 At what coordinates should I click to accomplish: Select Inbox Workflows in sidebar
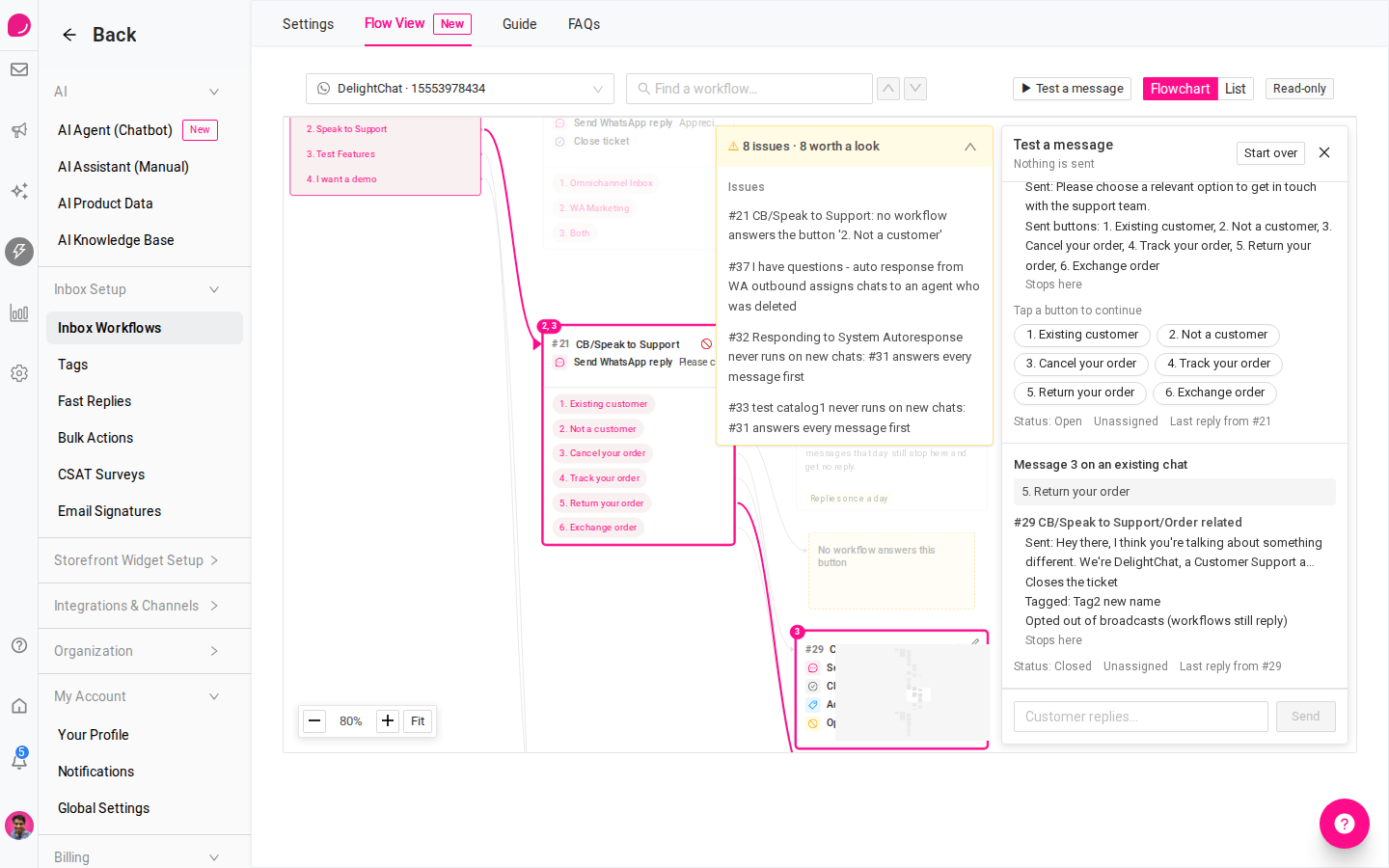coord(145,328)
